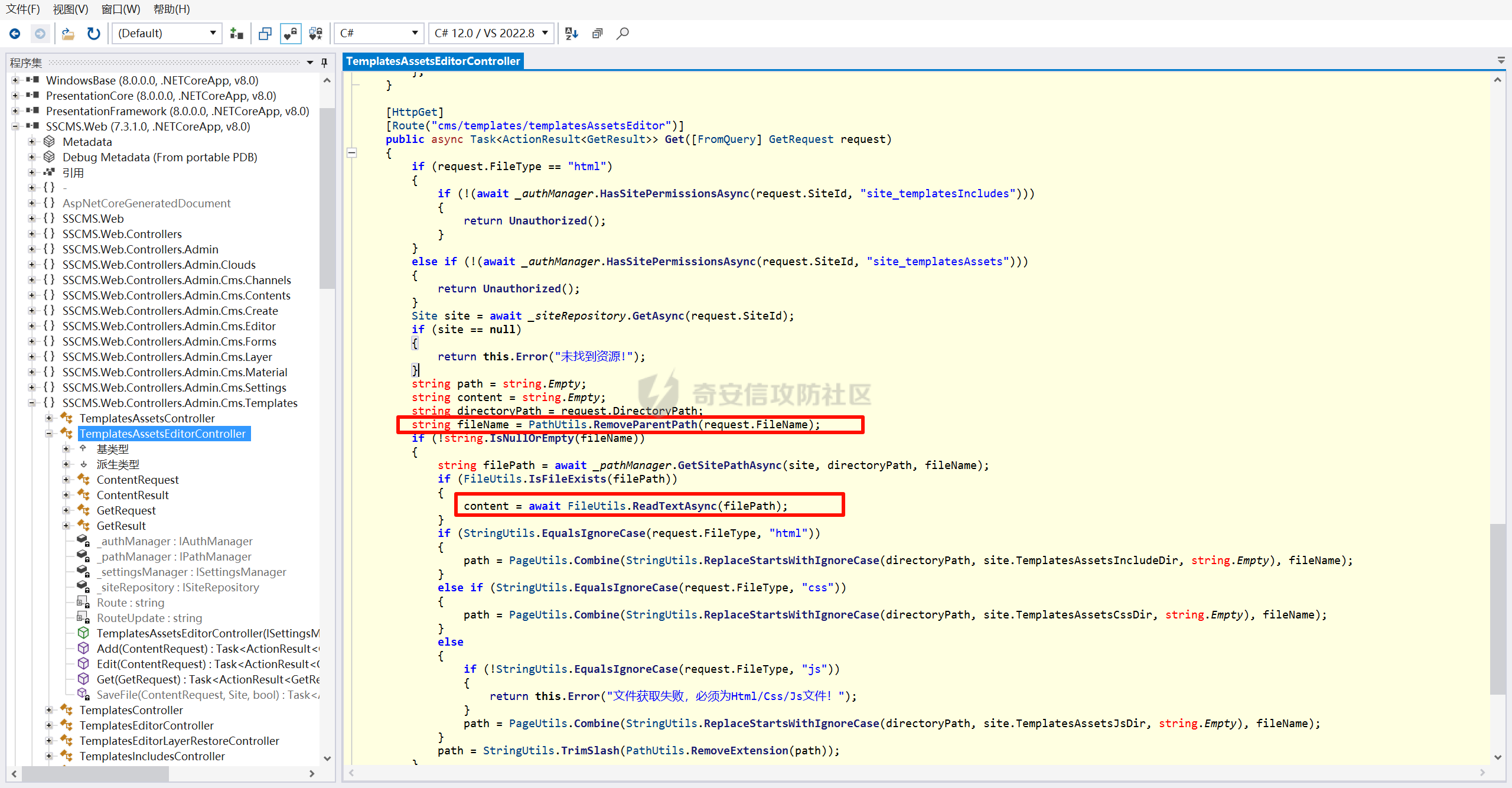This screenshot has width=1512, height=788.
Task: Click the tree panel horizontal scrollbar thumb
Action: click(95, 773)
